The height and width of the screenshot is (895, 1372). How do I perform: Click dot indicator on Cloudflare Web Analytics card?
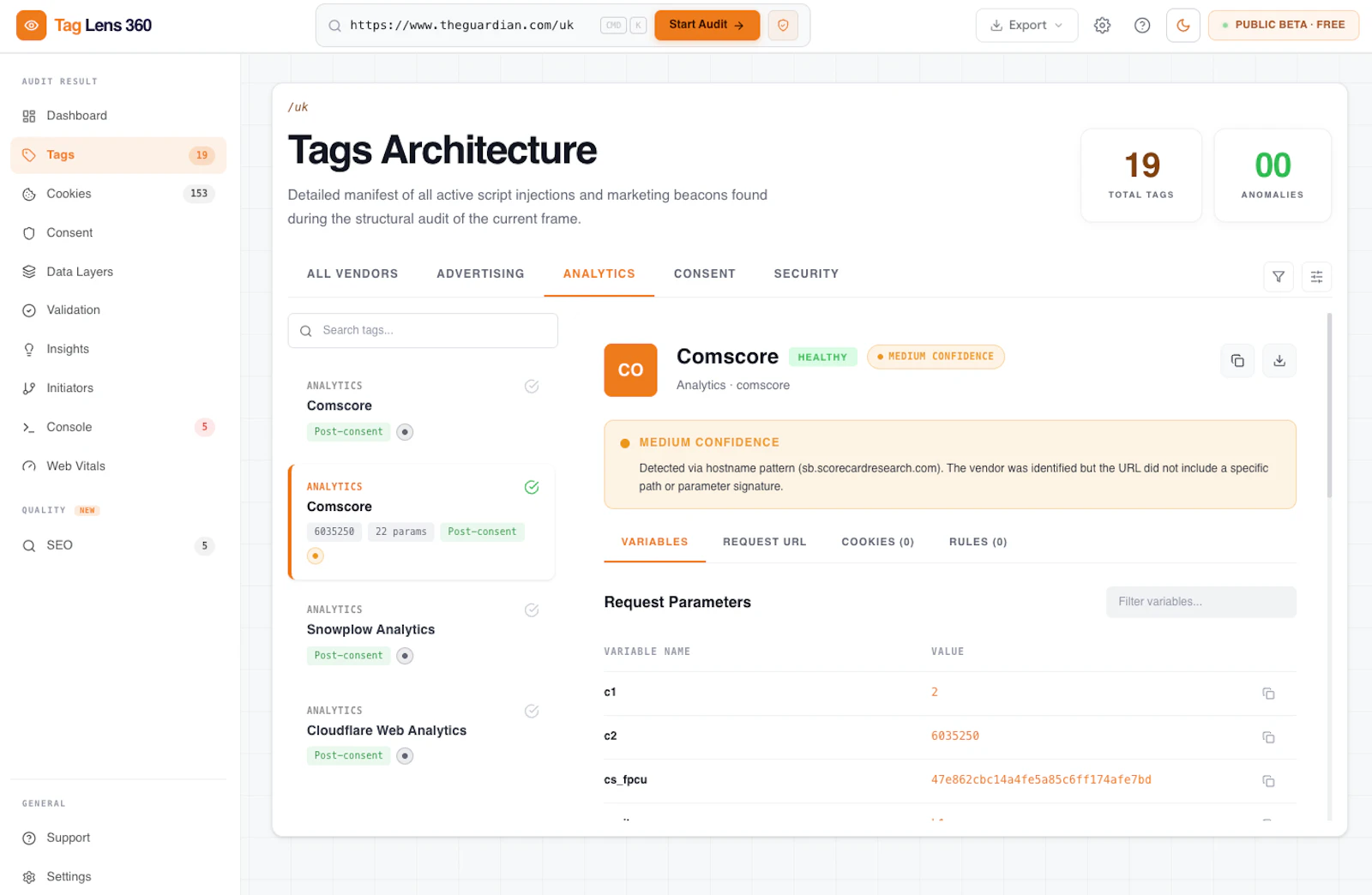point(405,756)
